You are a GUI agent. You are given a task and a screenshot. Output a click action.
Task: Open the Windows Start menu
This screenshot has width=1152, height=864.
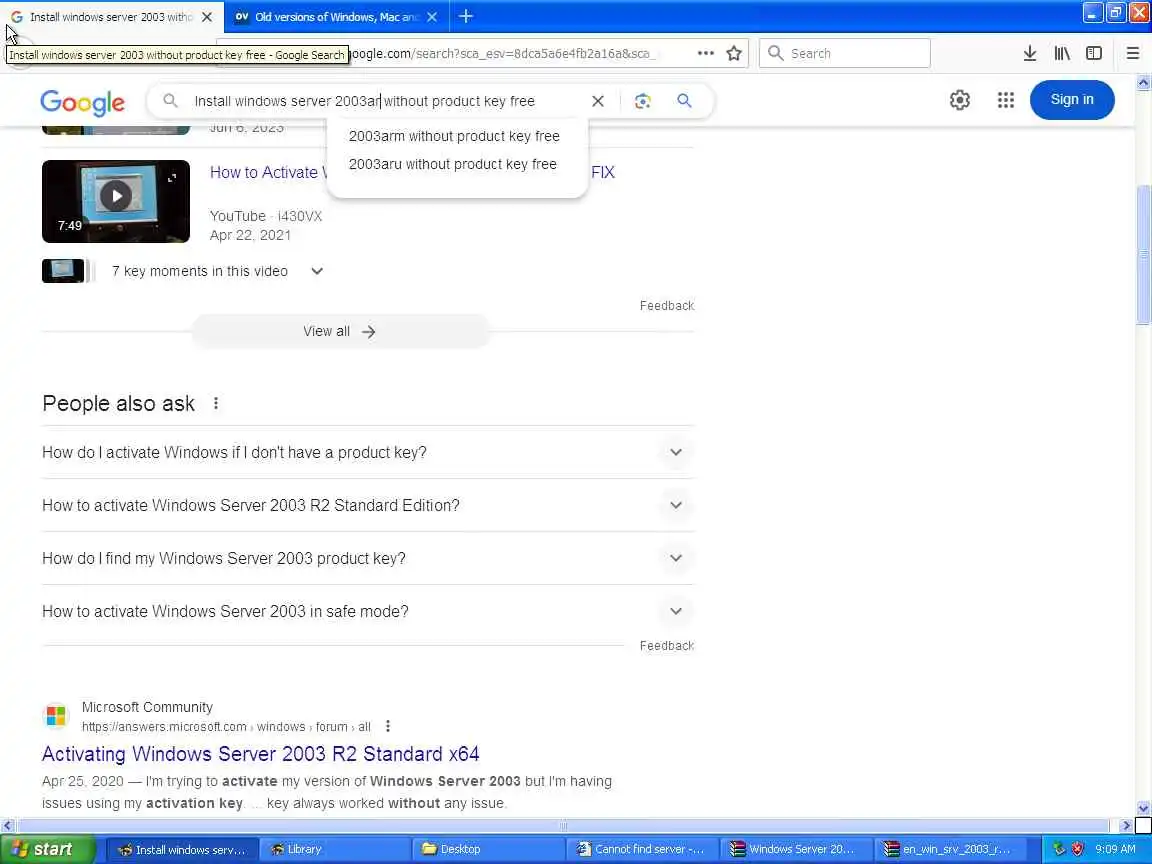[47, 849]
